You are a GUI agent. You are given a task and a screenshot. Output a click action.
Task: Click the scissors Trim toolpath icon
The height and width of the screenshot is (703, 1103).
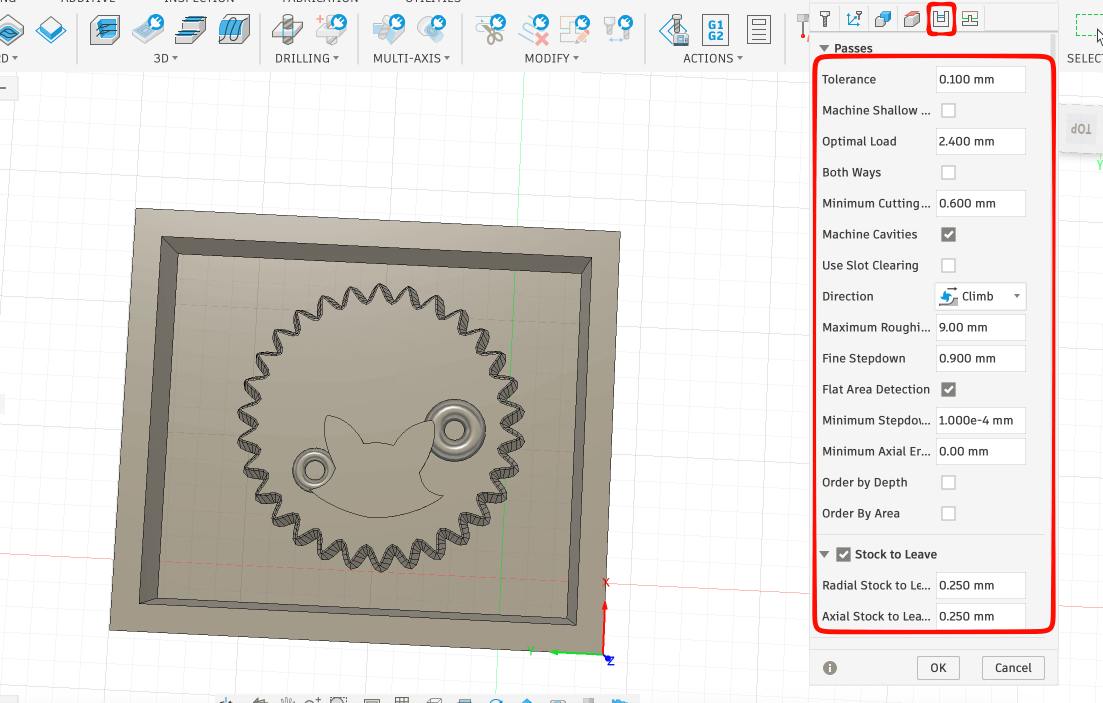(490, 30)
